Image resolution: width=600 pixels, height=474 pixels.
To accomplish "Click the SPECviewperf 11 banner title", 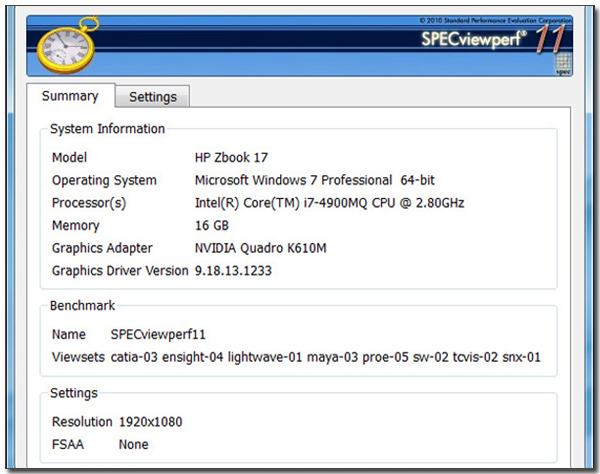I will point(492,39).
